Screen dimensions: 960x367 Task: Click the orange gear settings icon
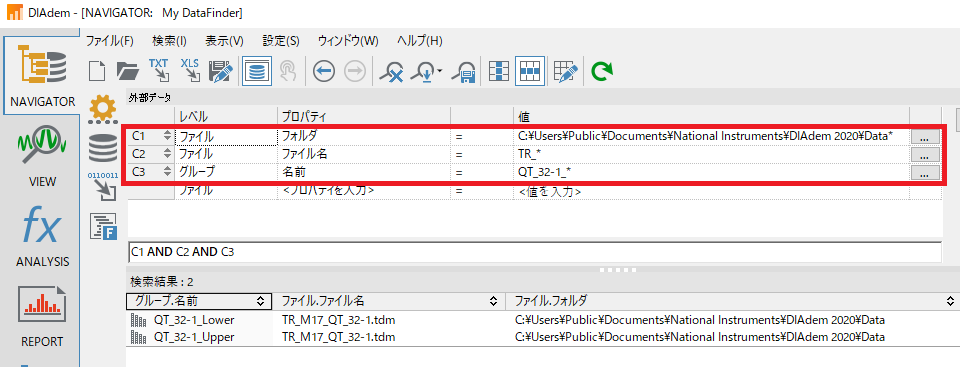click(103, 109)
